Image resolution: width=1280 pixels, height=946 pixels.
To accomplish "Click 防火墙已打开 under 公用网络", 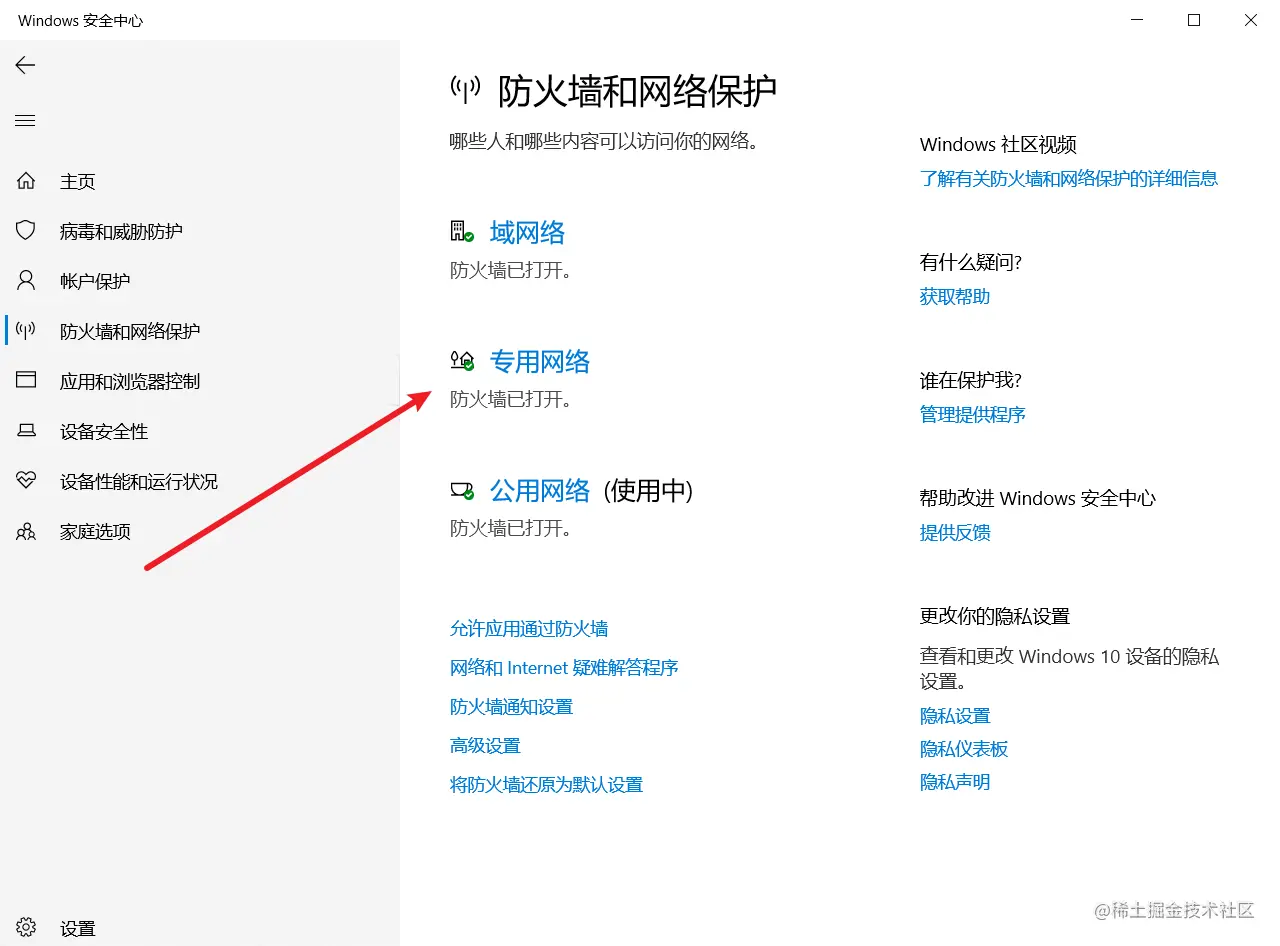I will pos(510,528).
